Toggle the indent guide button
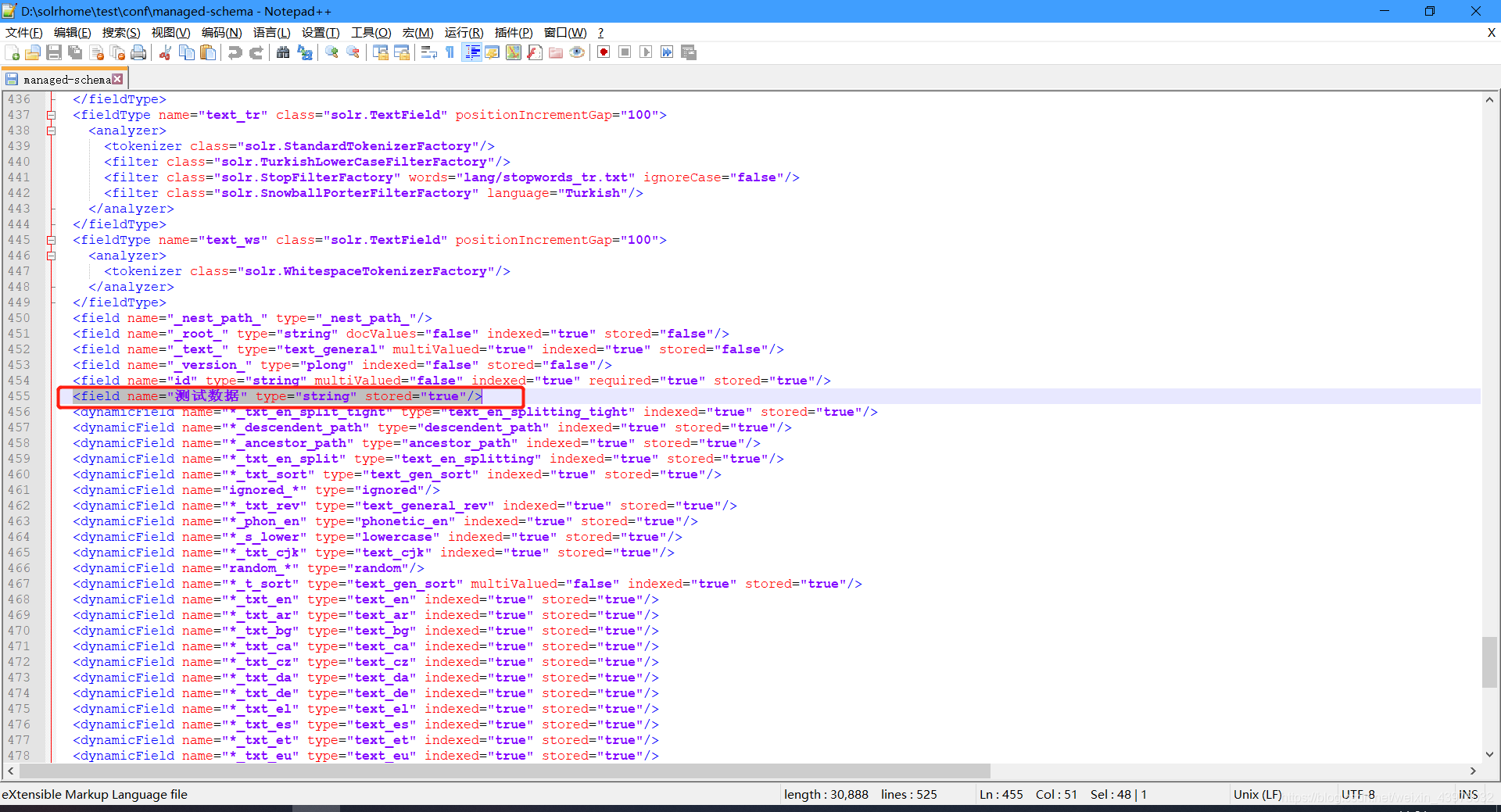The image size is (1501, 812). click(x=471, y=52)
